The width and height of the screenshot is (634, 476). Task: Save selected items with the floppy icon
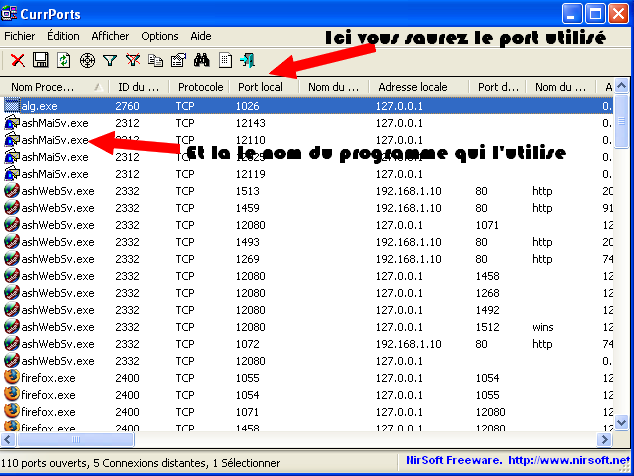point(40,60)
